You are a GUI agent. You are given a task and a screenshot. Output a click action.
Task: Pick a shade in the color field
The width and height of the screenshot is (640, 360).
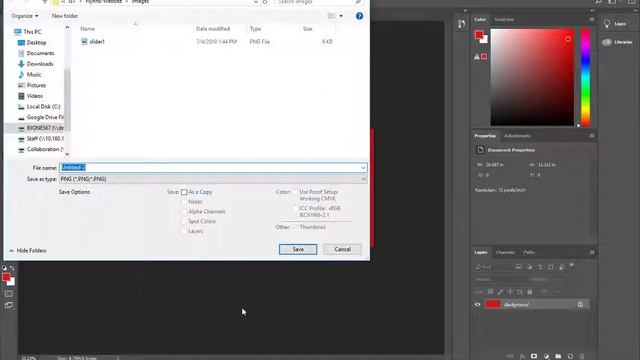pos(532,77)
